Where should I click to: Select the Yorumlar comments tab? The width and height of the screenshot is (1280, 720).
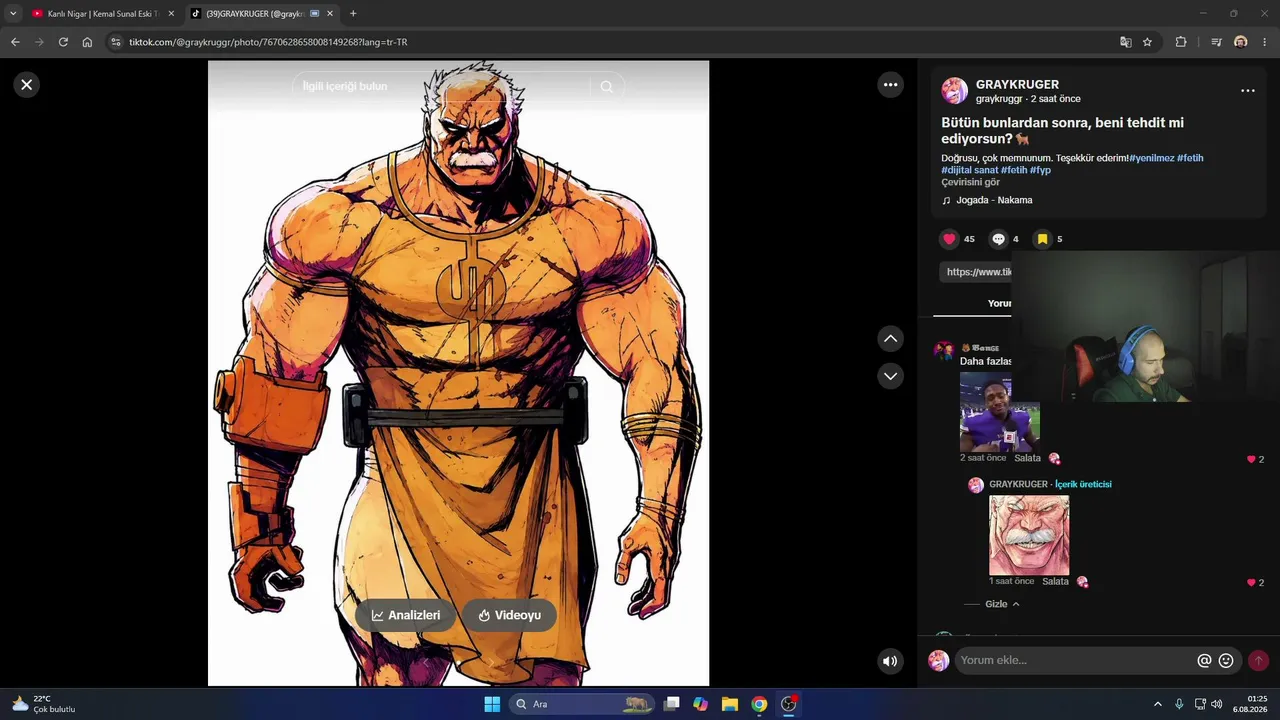pyautogui.click(x=999, y=303)
